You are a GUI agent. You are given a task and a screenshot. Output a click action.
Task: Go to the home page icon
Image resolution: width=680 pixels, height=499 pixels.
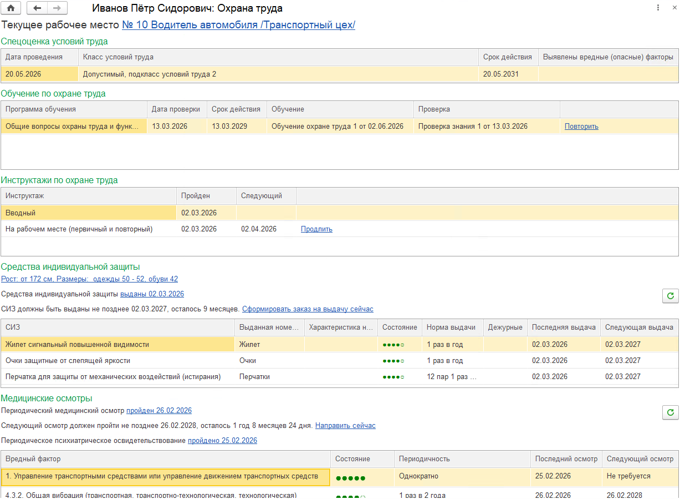pyautogui.click(x=11, y=8)
